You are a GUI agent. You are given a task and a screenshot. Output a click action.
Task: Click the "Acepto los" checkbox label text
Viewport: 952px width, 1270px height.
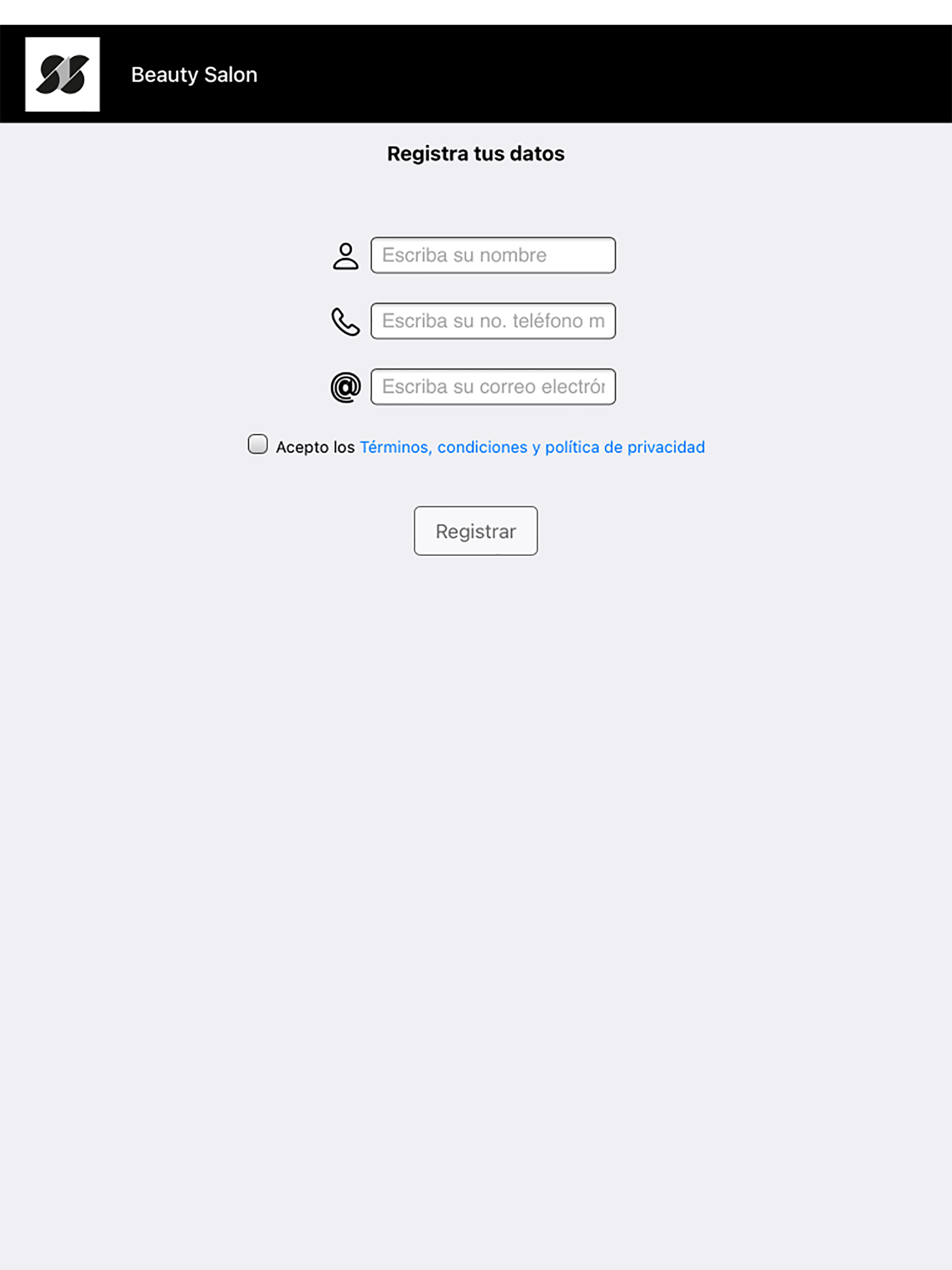[x=315, y=447]
